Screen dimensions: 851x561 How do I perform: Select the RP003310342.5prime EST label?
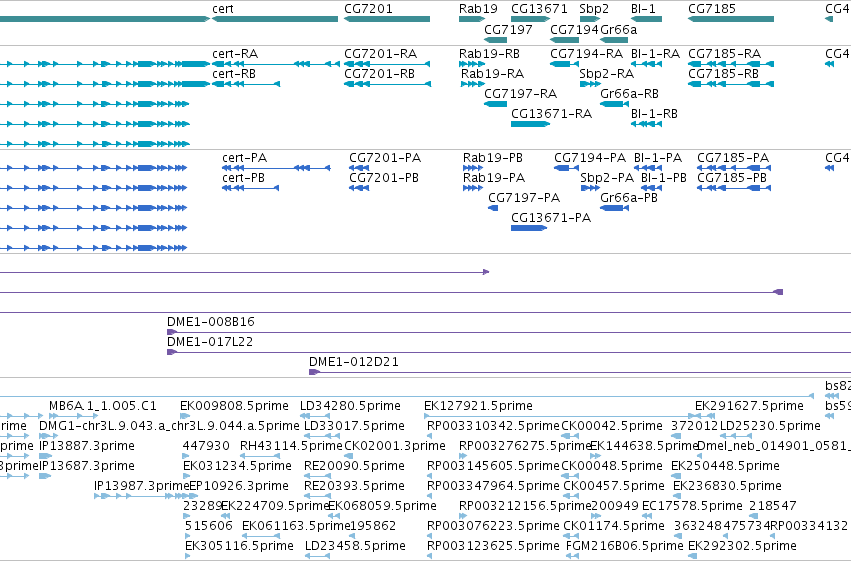(x=493, y=426)
